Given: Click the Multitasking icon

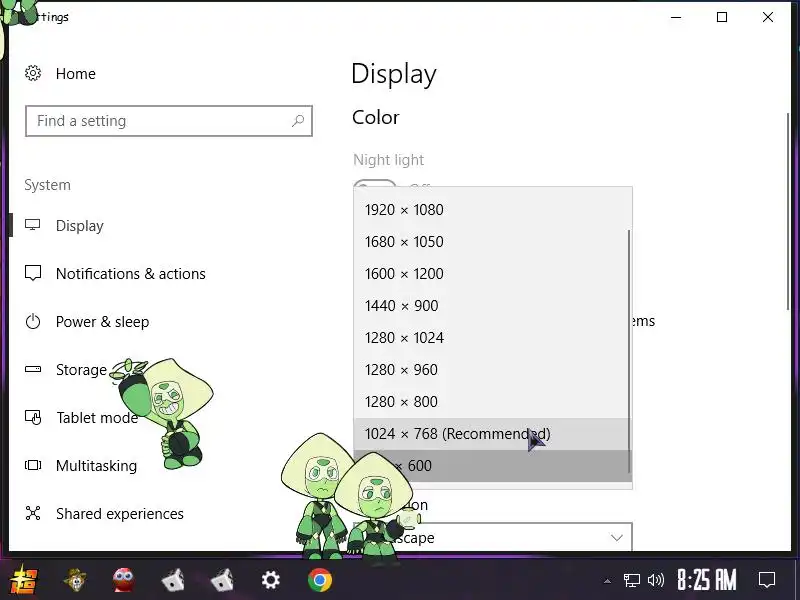Looking at the screenshot, I should (x=33, y=465).
